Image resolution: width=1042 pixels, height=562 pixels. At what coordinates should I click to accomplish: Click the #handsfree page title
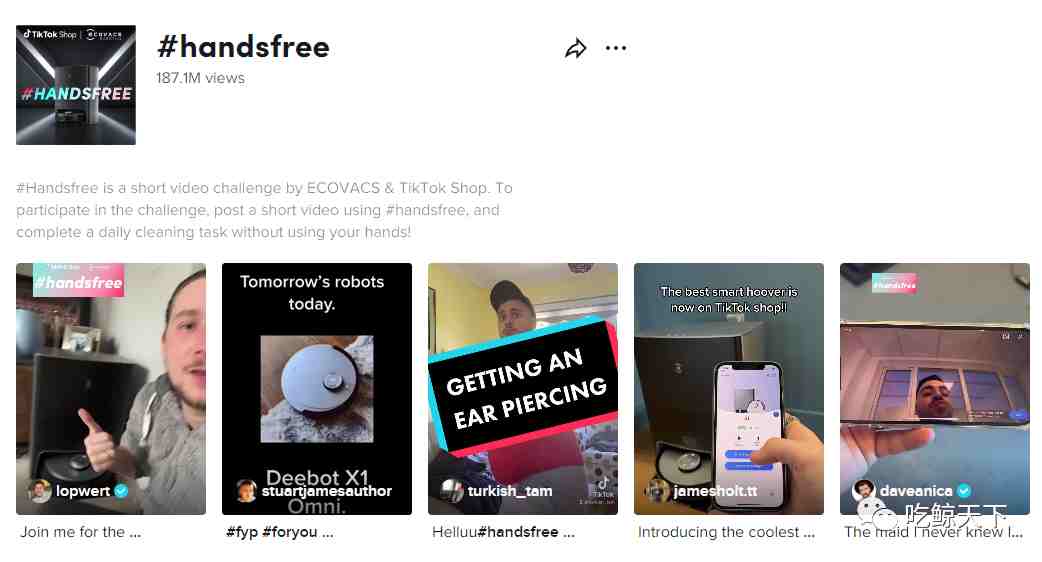[243, 47]
